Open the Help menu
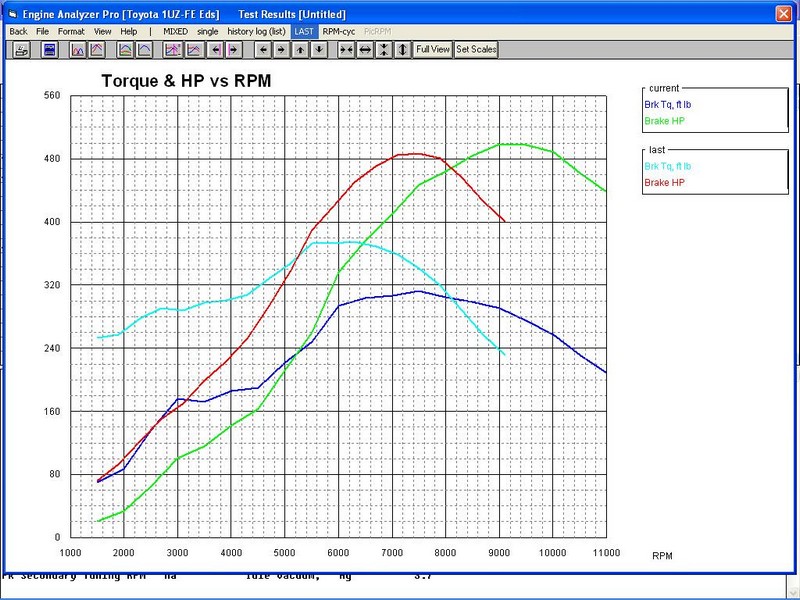The height and width of the screenshot is (600, 800). [129, 32]
